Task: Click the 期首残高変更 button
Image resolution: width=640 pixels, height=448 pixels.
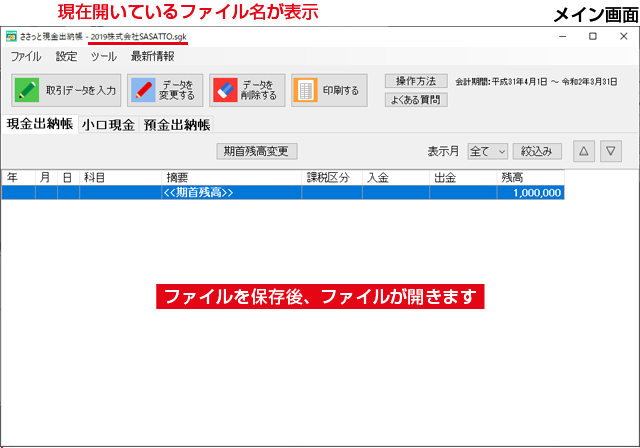Action: coord(256,151)
